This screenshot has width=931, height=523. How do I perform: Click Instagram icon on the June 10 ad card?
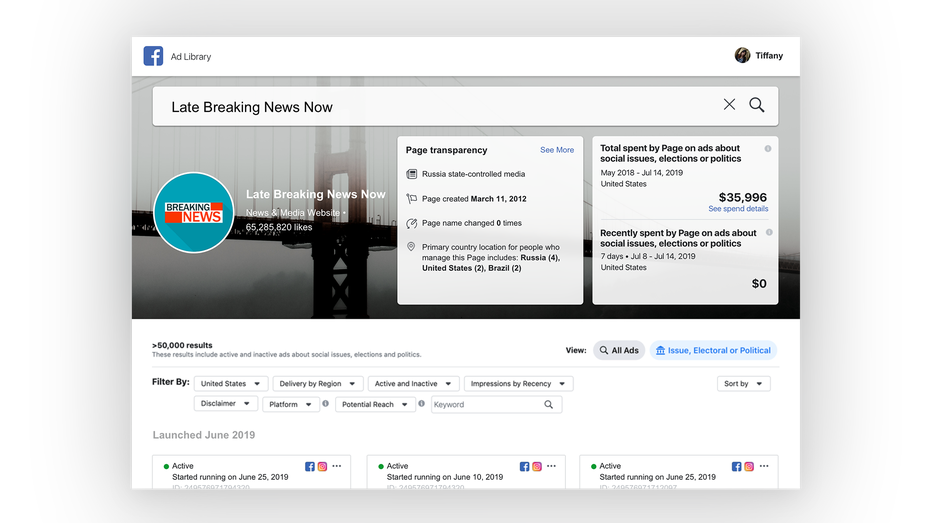tap(537, 467)
